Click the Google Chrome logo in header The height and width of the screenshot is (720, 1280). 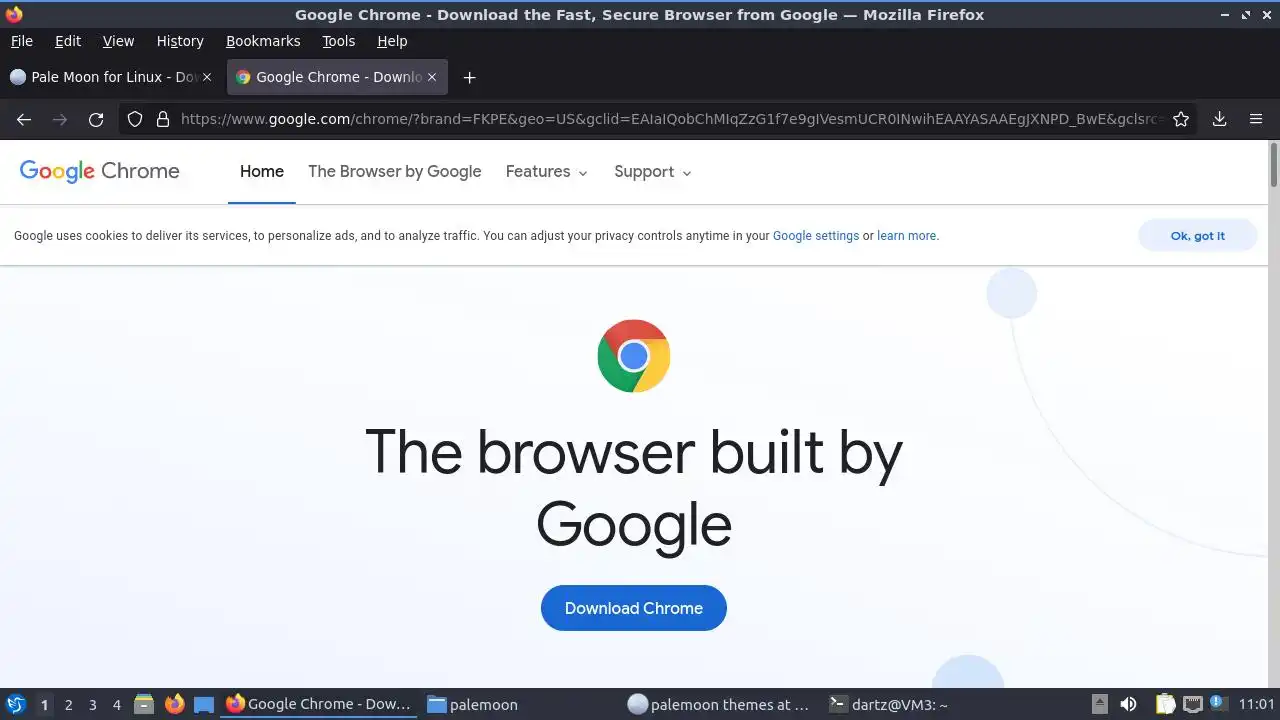coord(100,171)
